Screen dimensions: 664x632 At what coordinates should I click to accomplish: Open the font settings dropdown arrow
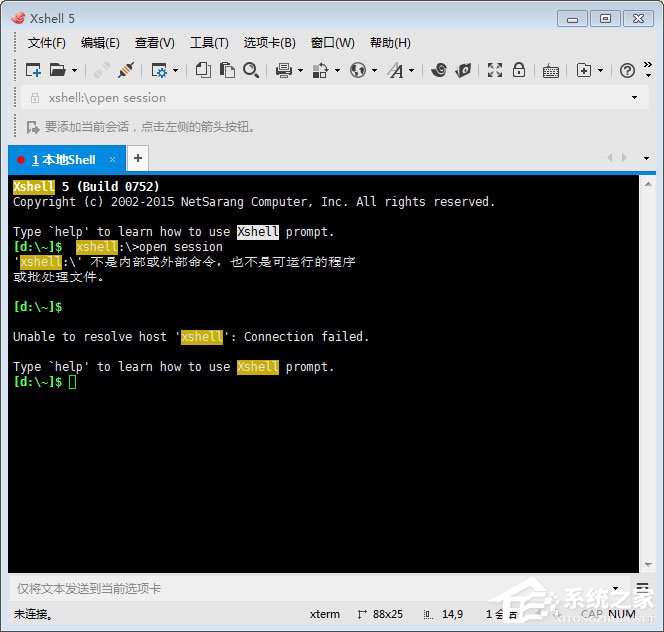[411, 71]
